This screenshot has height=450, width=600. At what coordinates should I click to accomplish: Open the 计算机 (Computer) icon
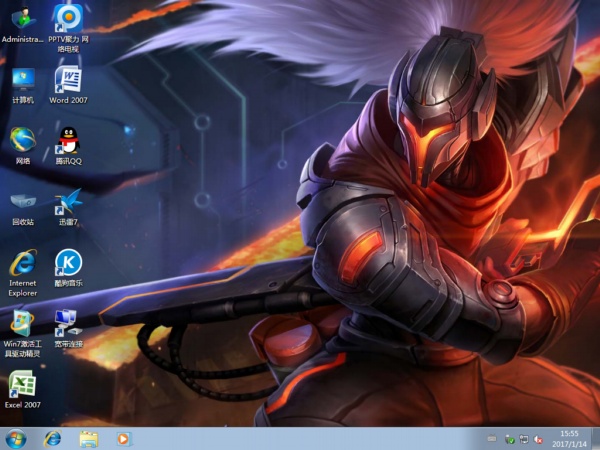tap(23, 86)
